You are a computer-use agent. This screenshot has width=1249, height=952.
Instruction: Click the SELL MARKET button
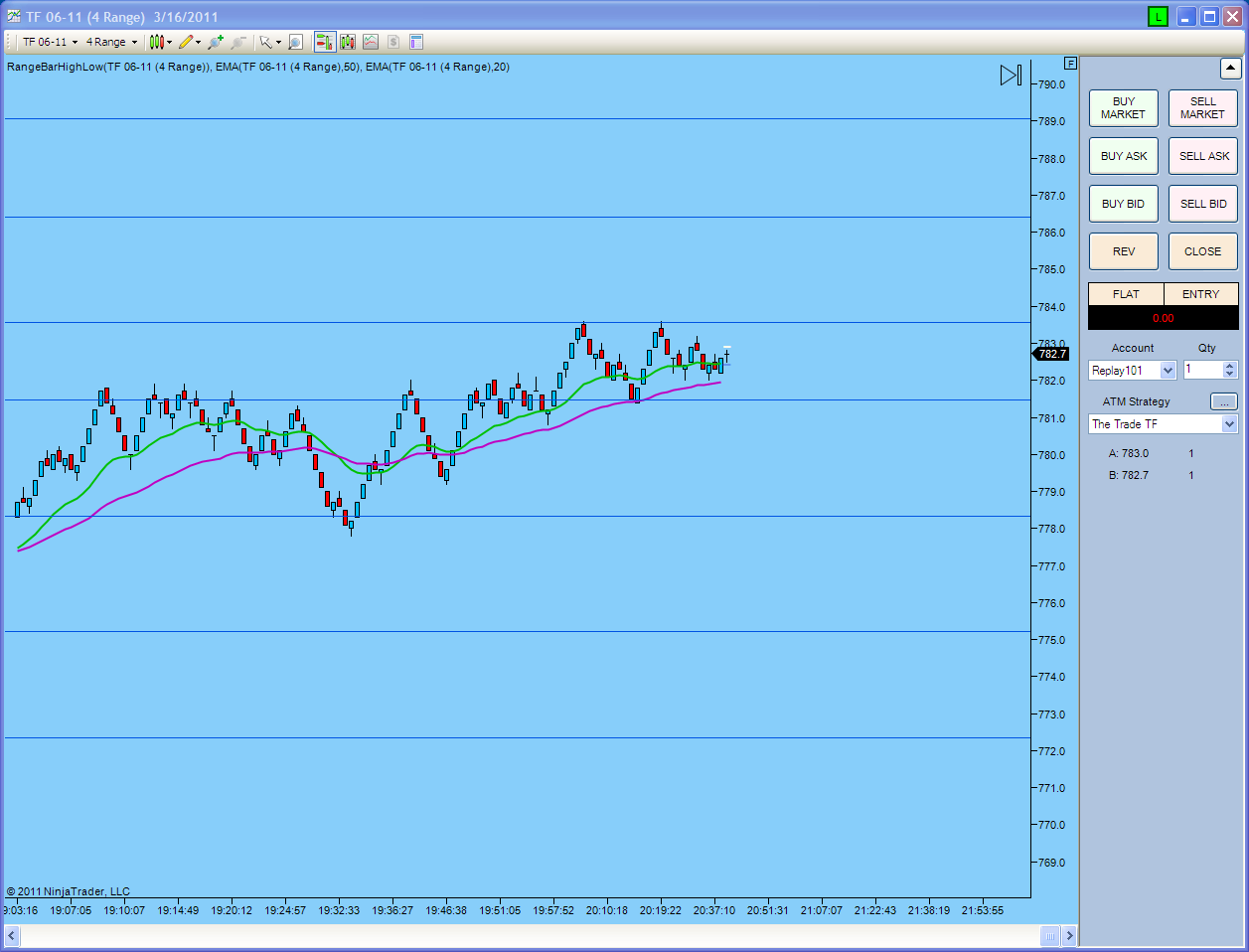pos(1203,108)
